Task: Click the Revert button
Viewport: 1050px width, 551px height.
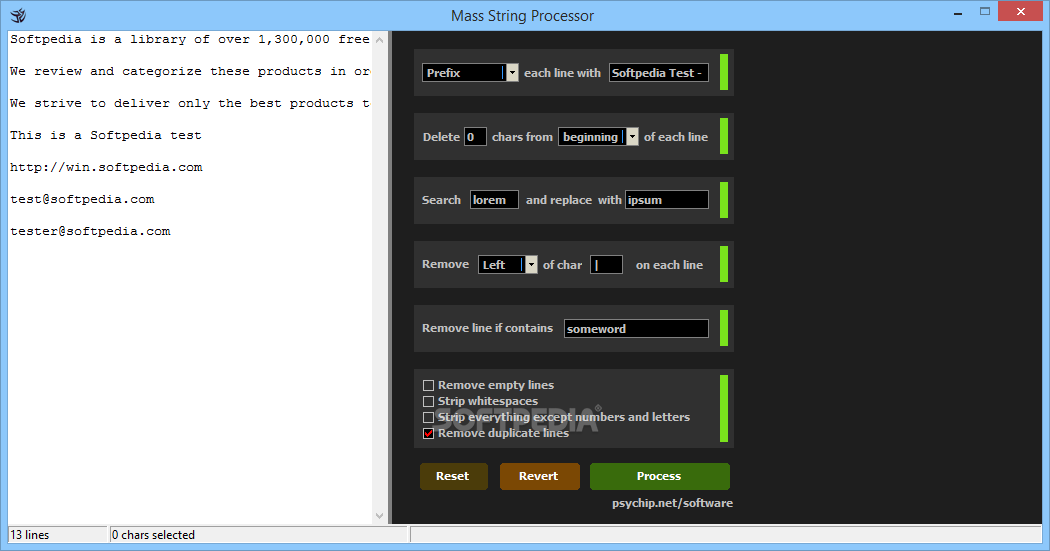Action: point(539,476)
